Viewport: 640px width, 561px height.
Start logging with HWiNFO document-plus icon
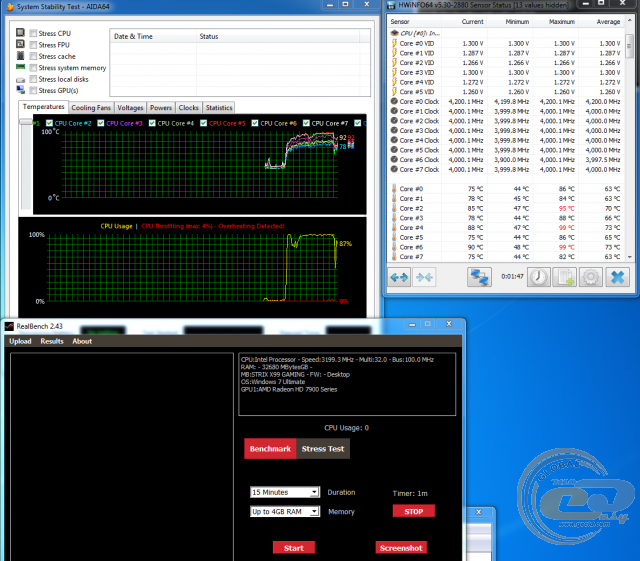tap(564, 277)
